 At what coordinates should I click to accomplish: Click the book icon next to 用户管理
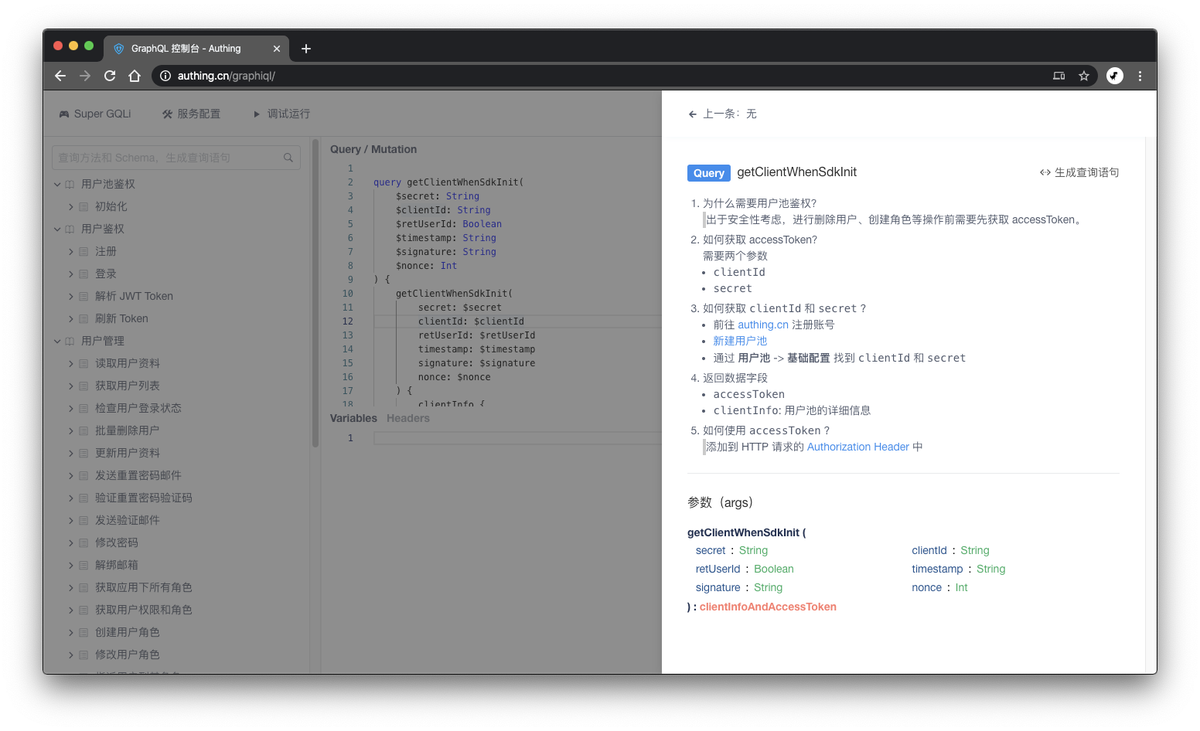(70, 341)
